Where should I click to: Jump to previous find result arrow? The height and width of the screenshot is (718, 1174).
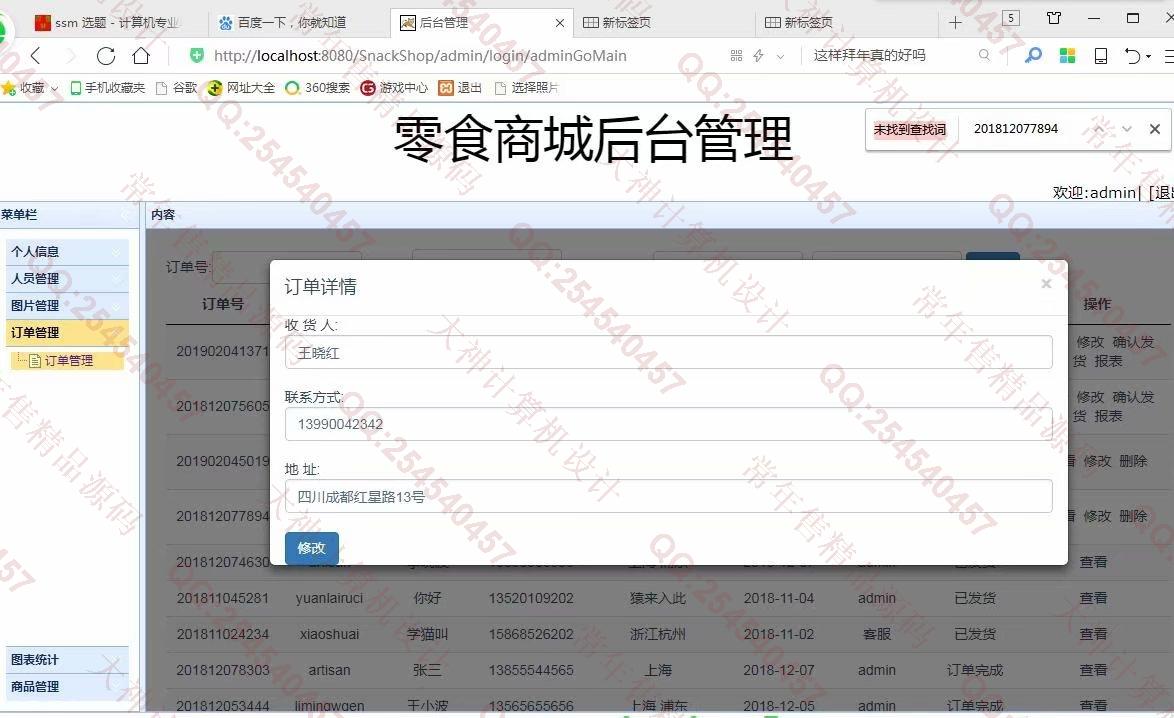pyautogui.click(x=1099, y=129)
